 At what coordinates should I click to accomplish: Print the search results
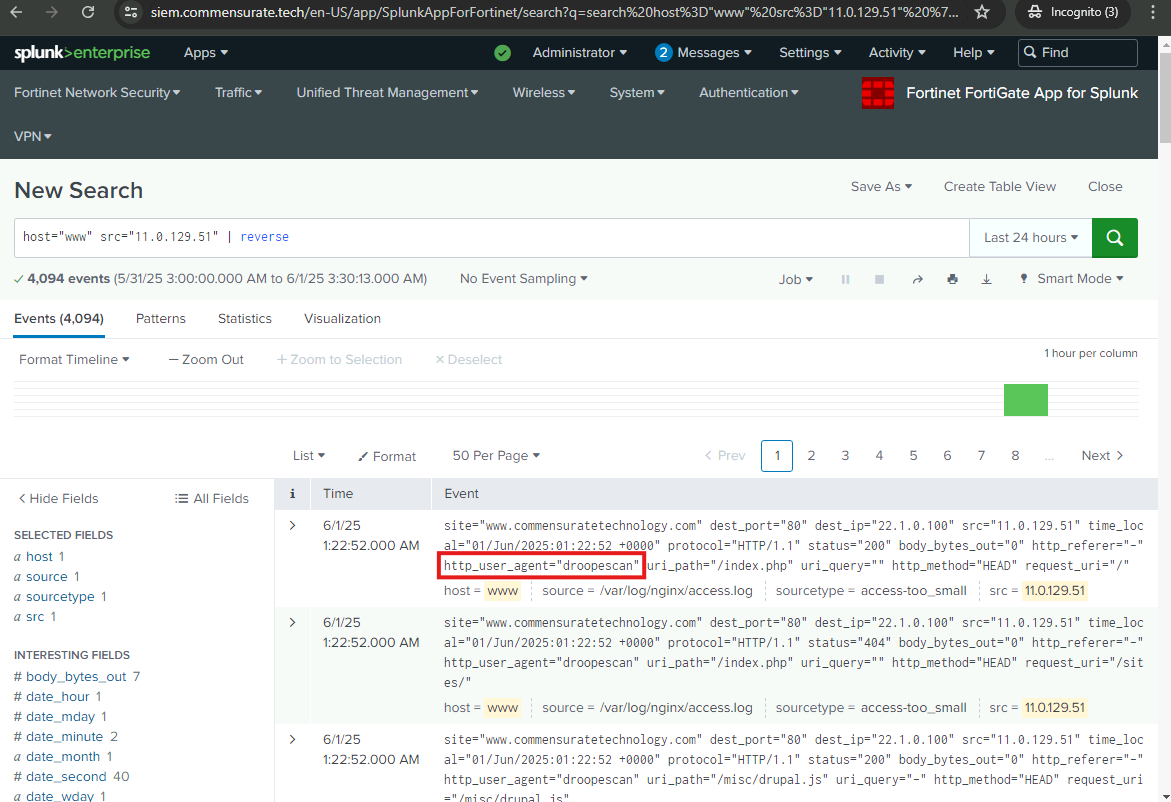952,279
